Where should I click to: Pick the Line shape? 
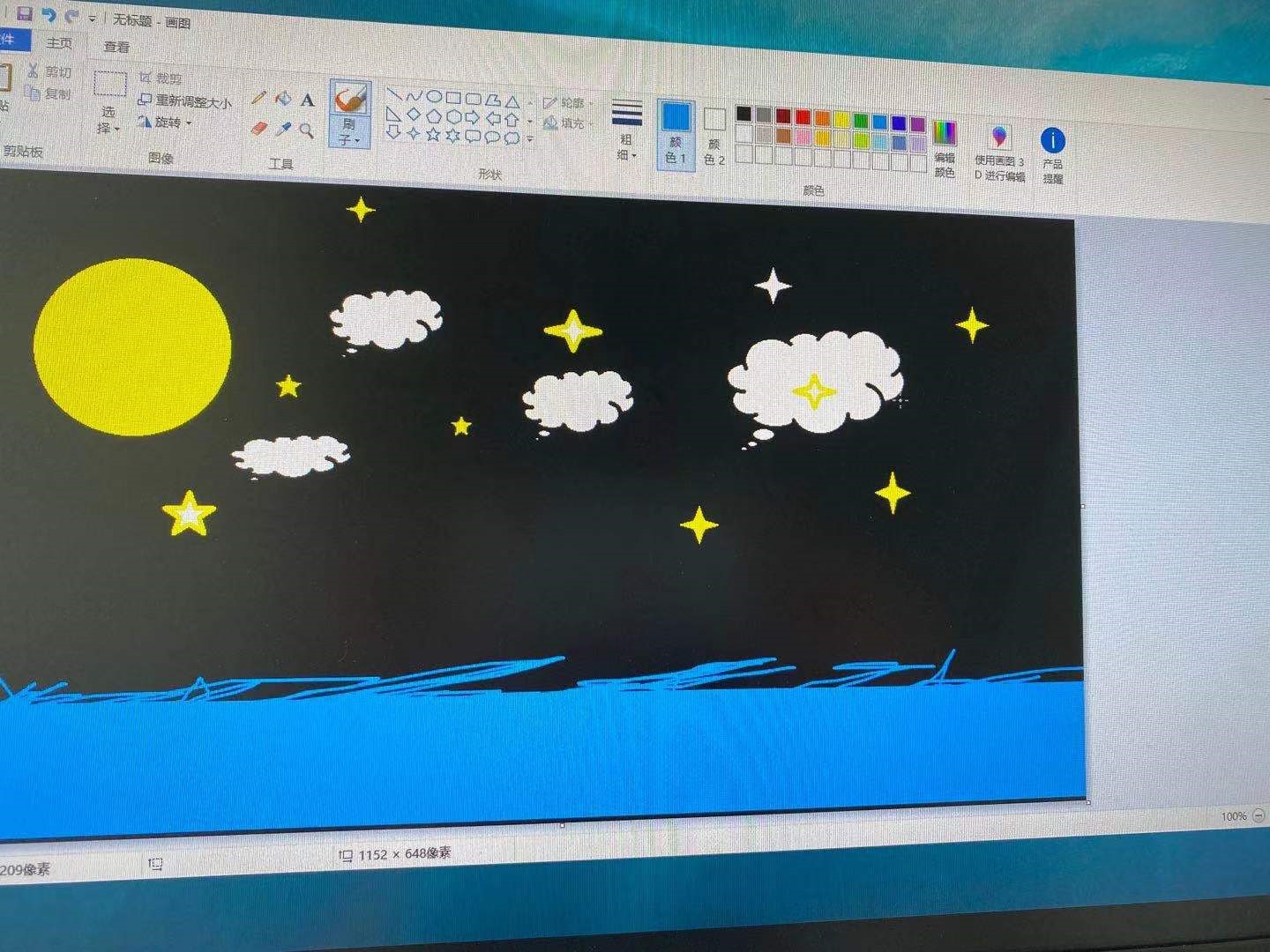pyautogui.click(x=394, y=93)
